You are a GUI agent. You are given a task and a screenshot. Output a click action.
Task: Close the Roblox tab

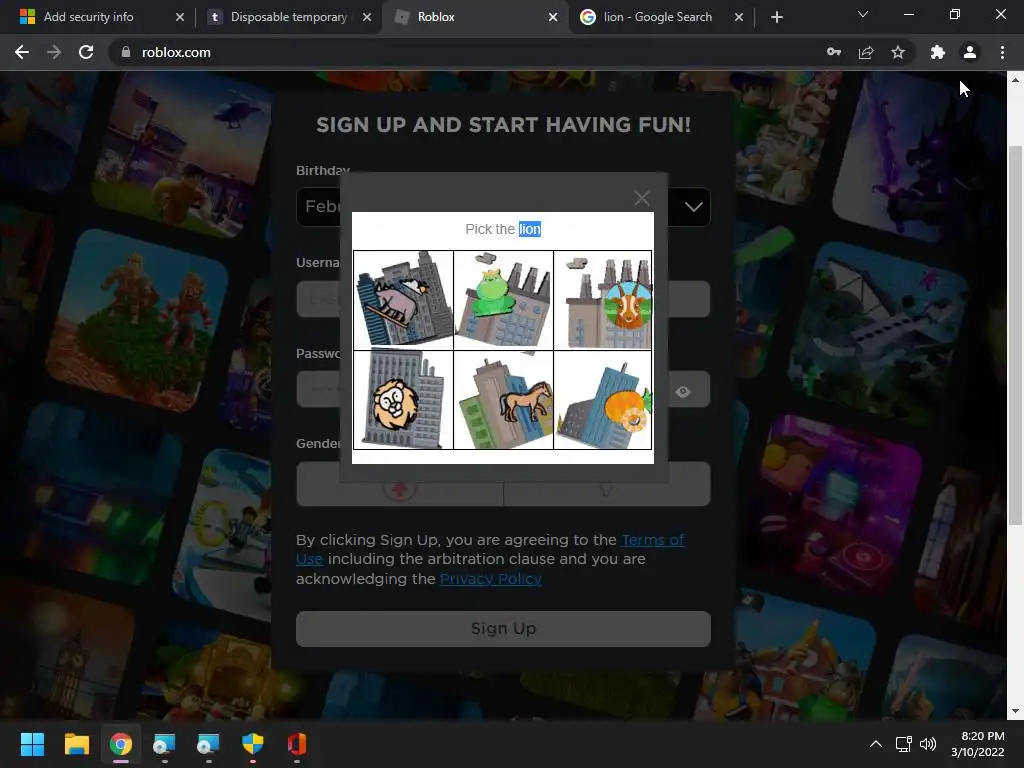tap(553, 17)
